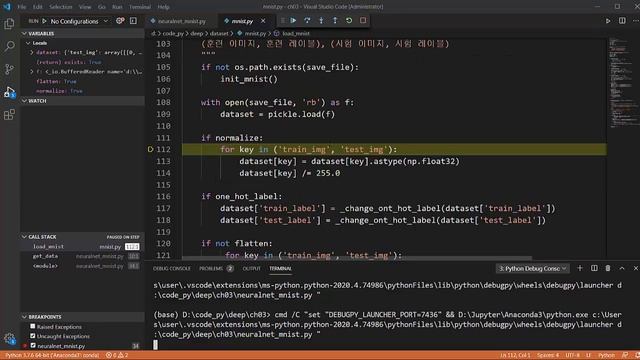Open the Search view in activity bar

(x=9, y=46)
